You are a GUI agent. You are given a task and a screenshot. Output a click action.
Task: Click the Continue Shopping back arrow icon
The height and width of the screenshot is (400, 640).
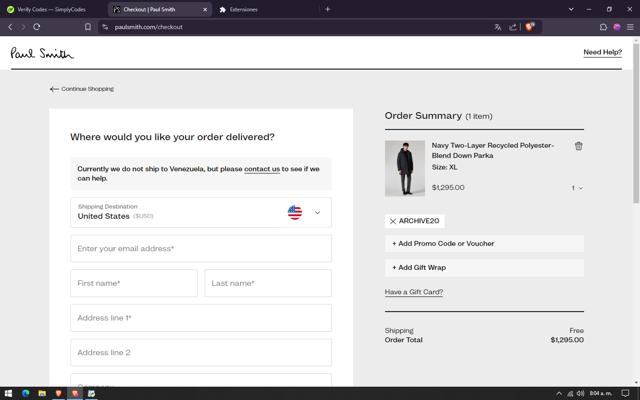54,89
